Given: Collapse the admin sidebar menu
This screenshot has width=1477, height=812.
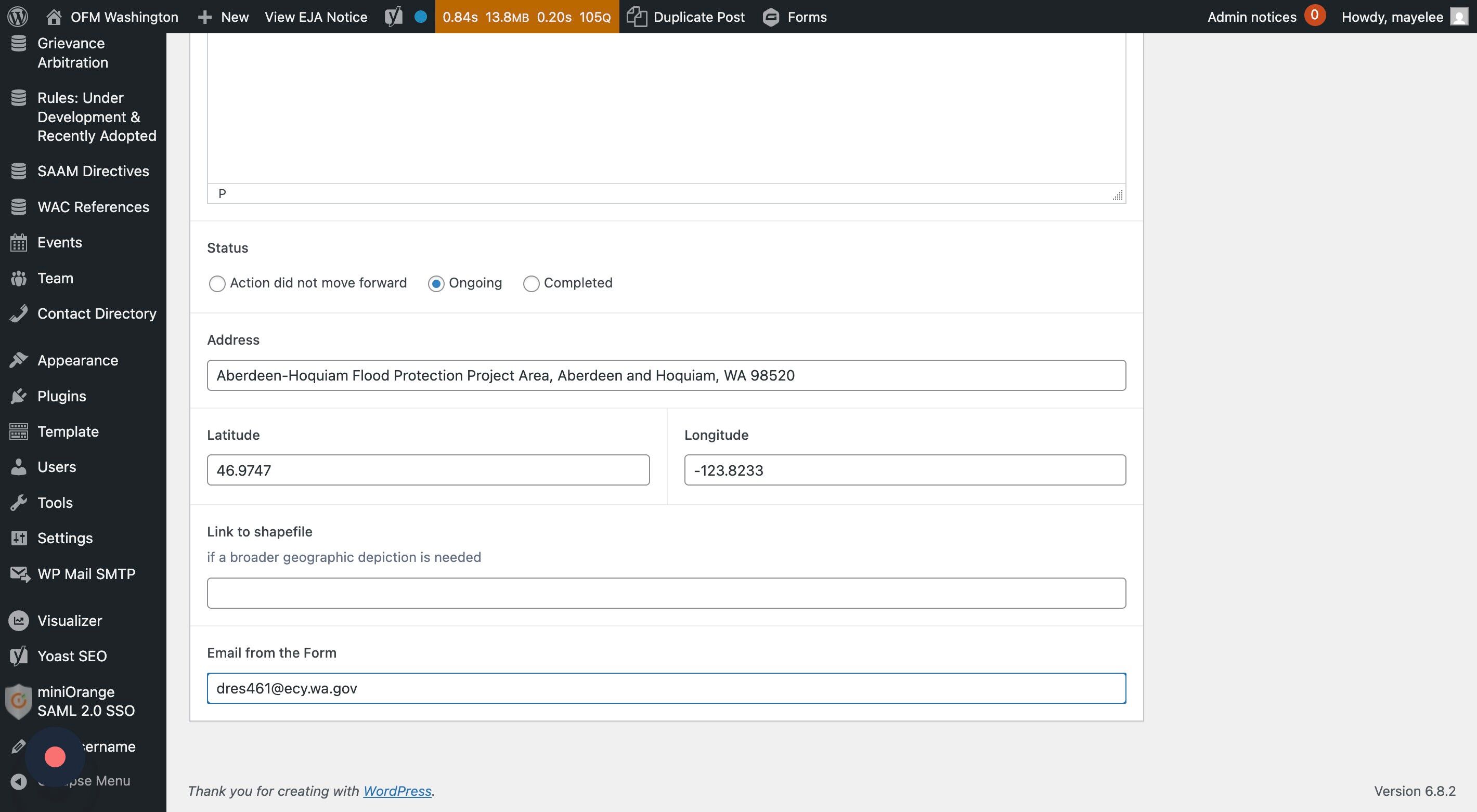Looking at the screenshot, I should (x=19, y=781).
